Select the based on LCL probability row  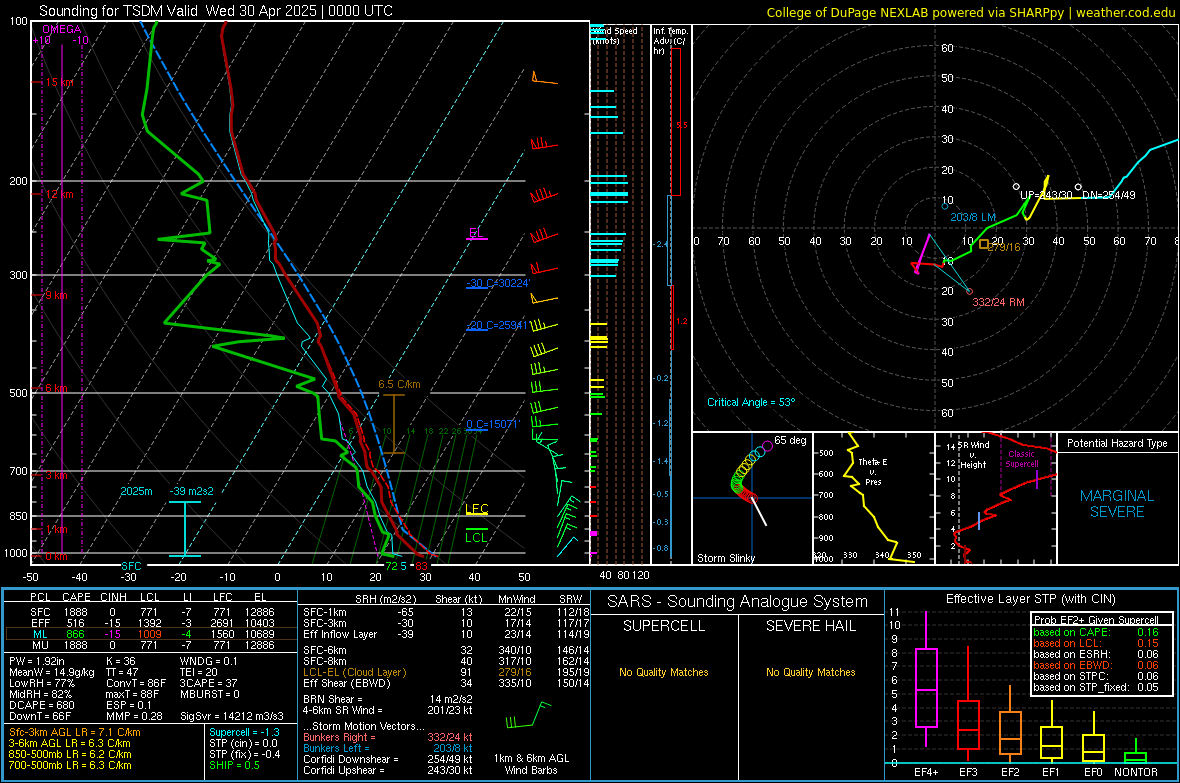click(1096, 643)
